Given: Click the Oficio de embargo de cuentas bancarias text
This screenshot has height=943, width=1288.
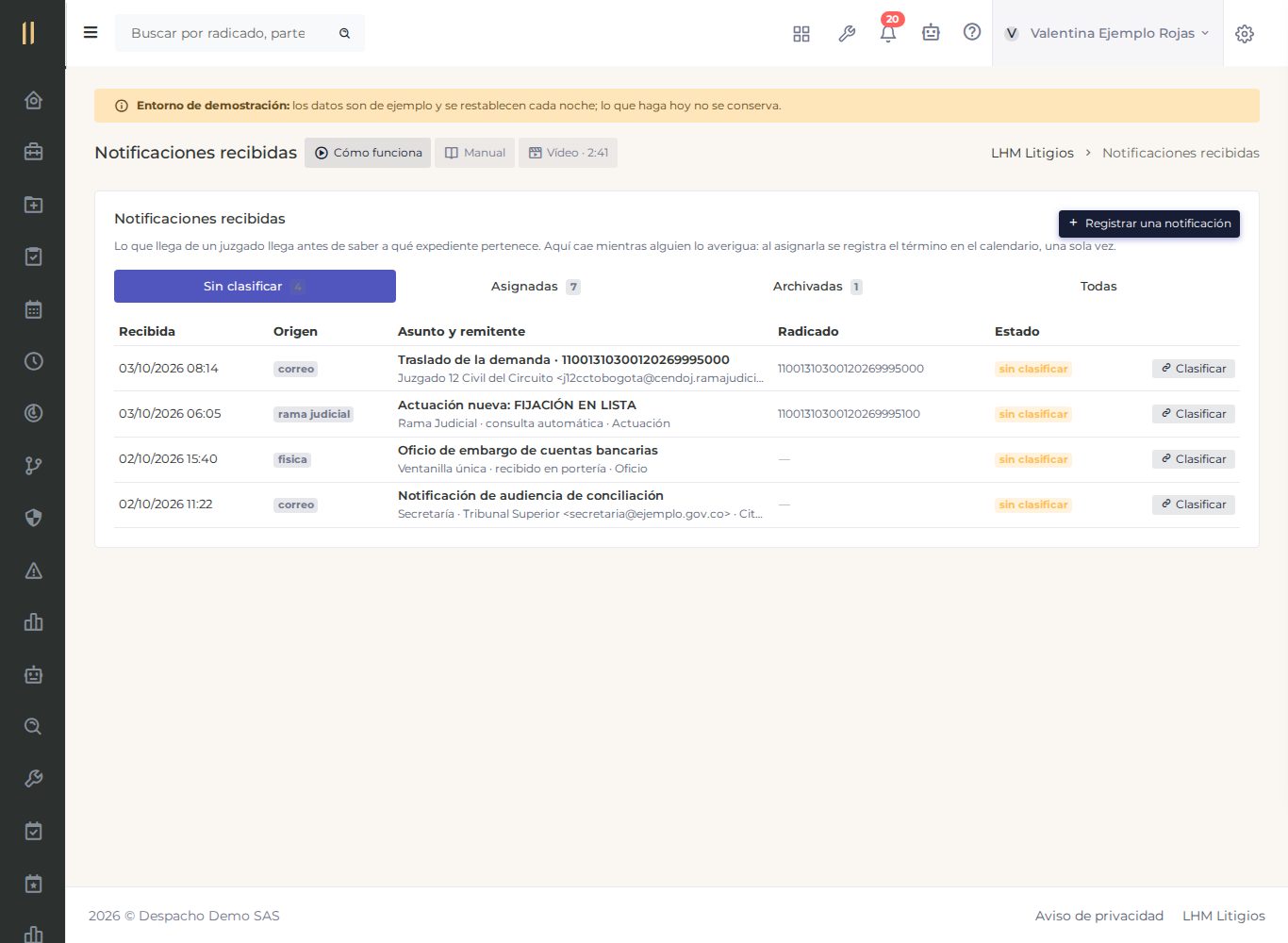Looking at the screenshot, I should tap(528, 450).
